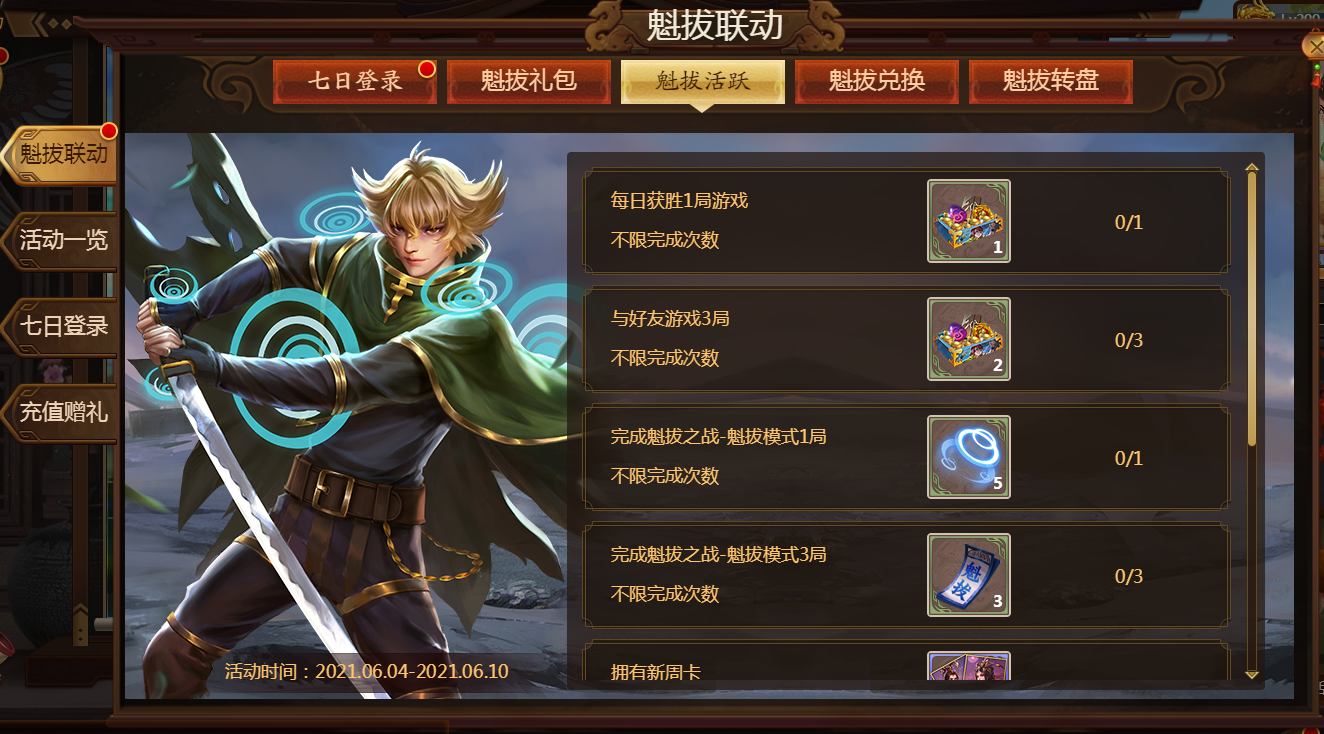The height and width of the screenshot is (734, 1324).
Task: Click the treasure chest reward numbered 2
Action: (968, 339)
